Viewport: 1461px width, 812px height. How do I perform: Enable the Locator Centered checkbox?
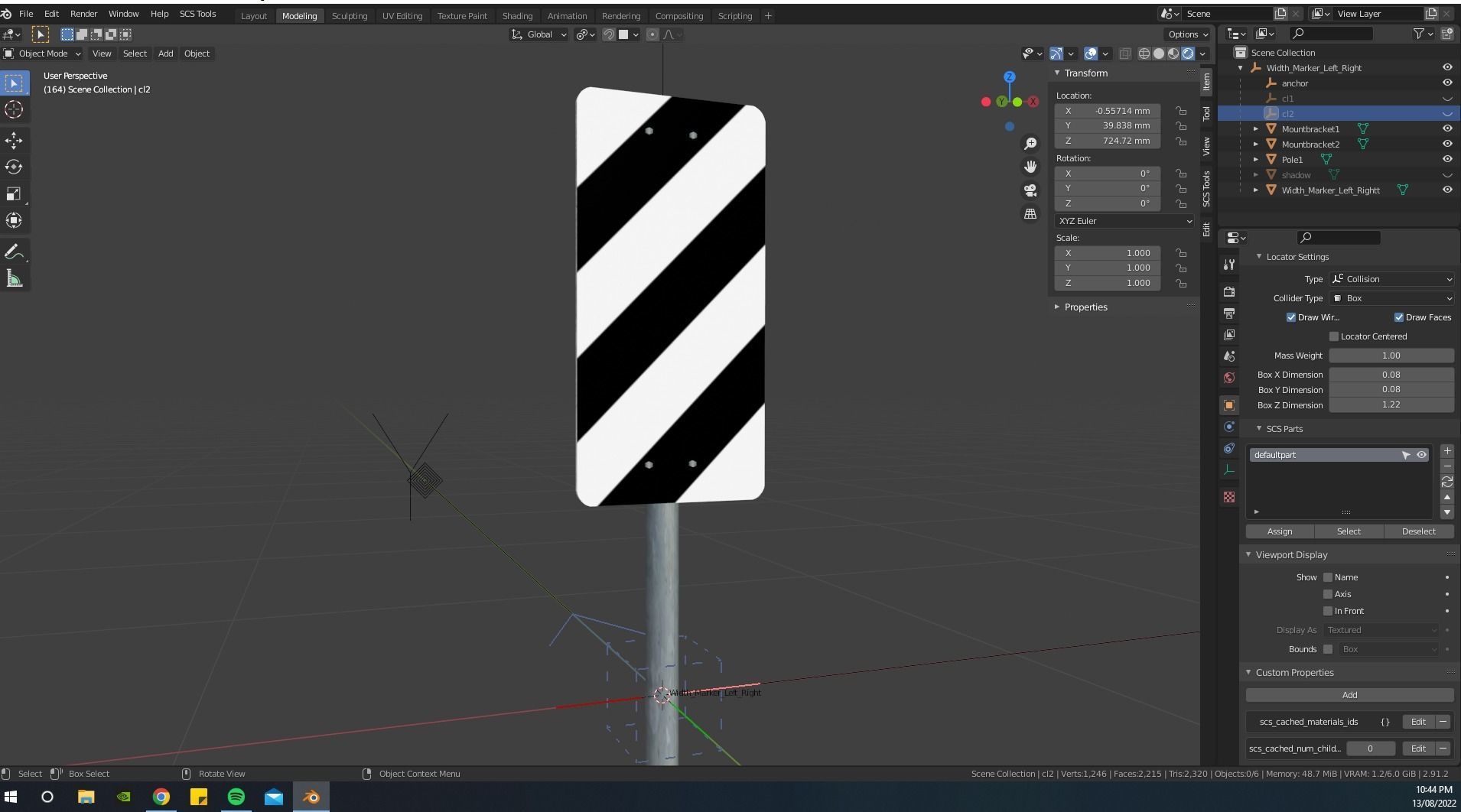point(1334,336)
